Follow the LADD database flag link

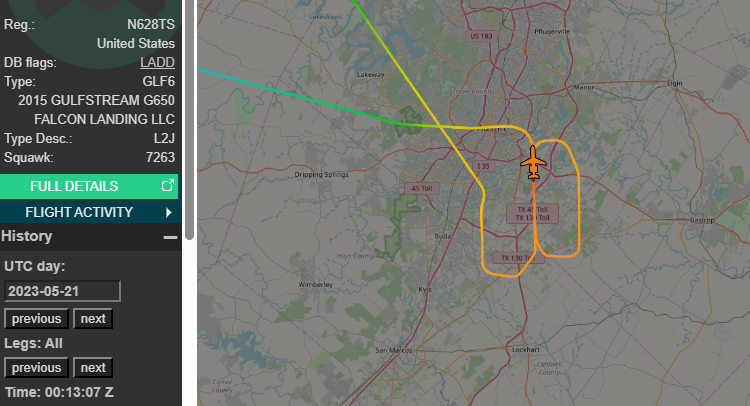157,63
